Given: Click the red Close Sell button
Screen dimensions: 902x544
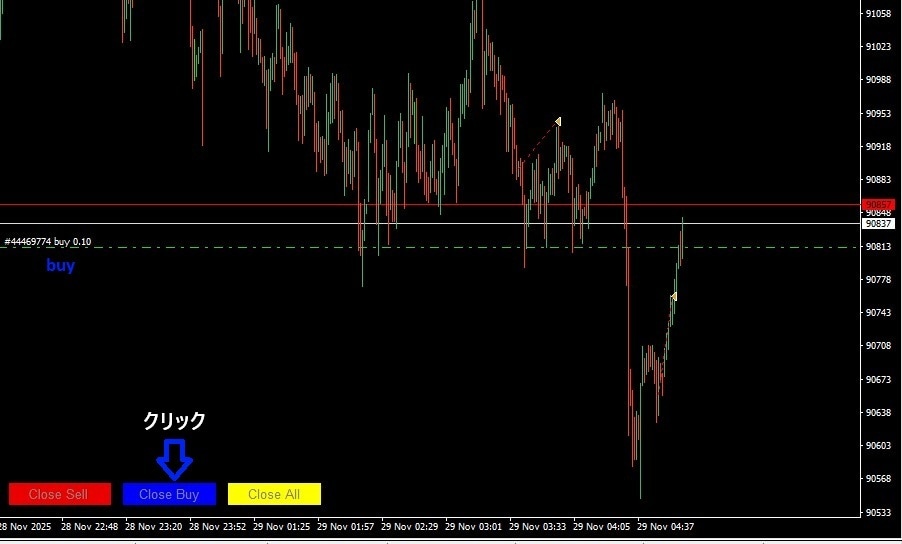Looking at the screenshot, I should tap(60, 494).
